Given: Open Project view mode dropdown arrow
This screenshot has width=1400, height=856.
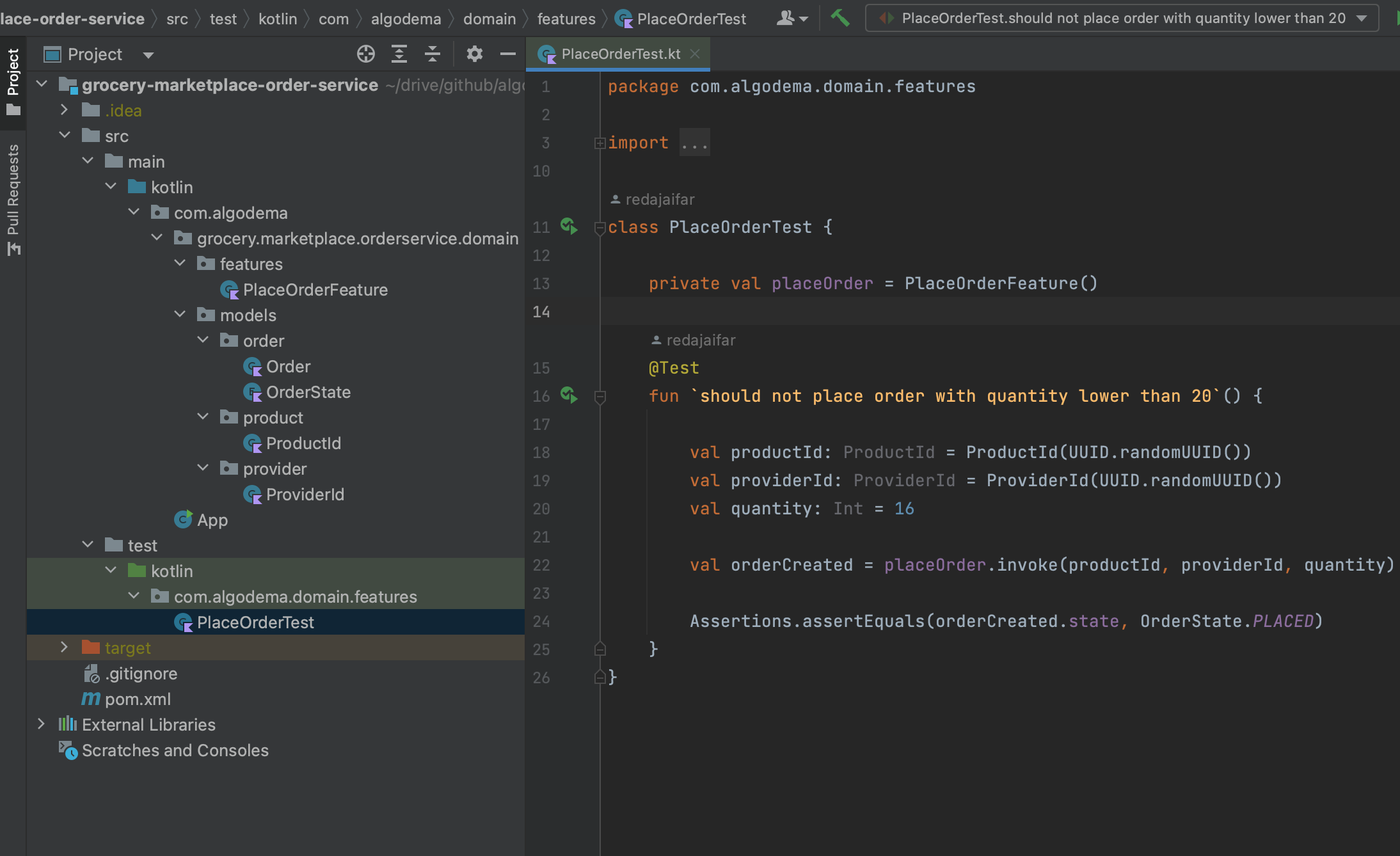Looking at the screenshot, I should coord(148,55).
